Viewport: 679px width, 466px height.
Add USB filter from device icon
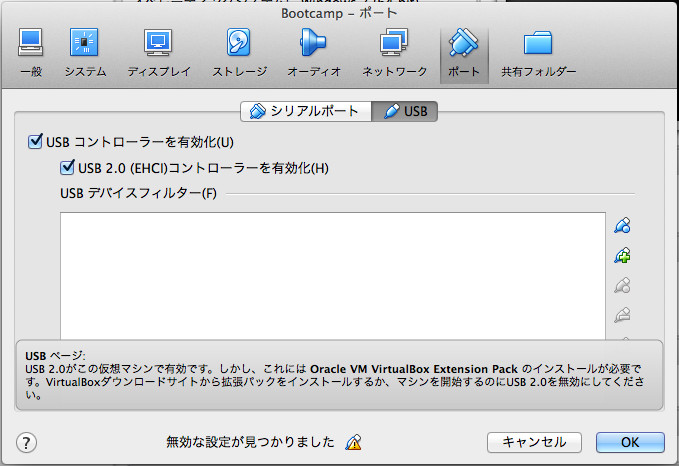pyautogui.click(x=622, y=256)
